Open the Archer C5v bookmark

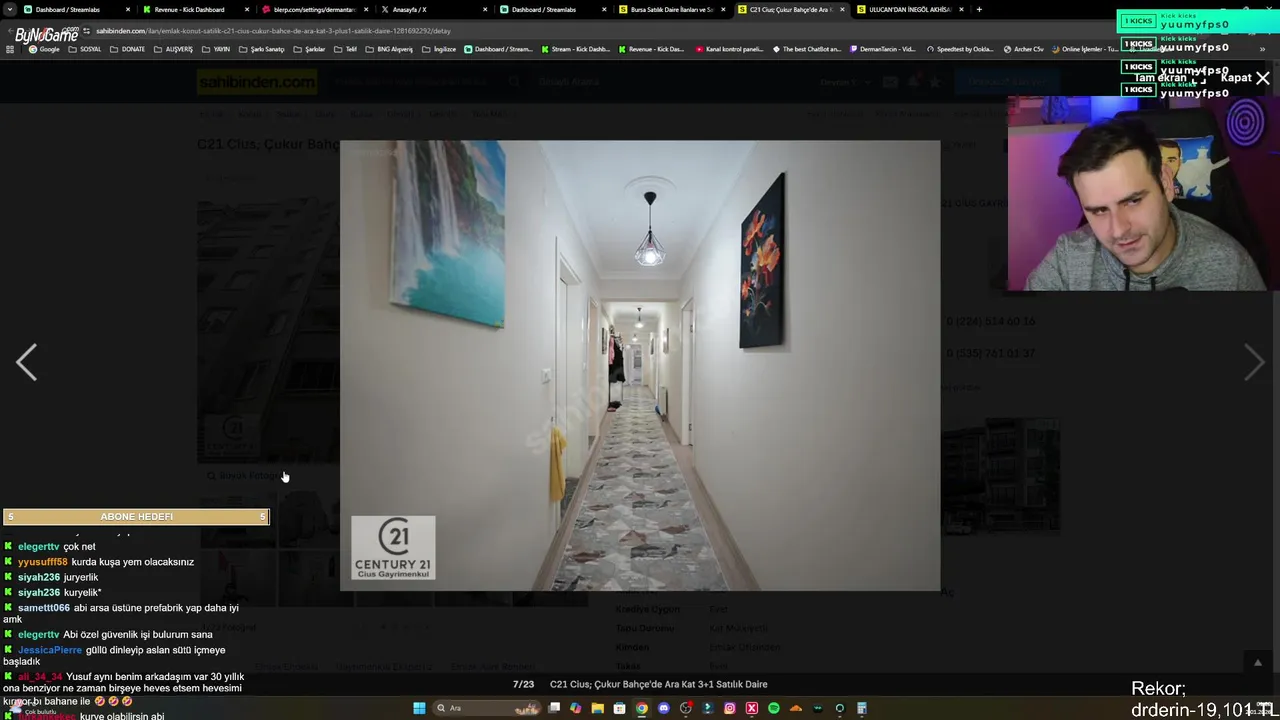click(x=1024, y=49)
